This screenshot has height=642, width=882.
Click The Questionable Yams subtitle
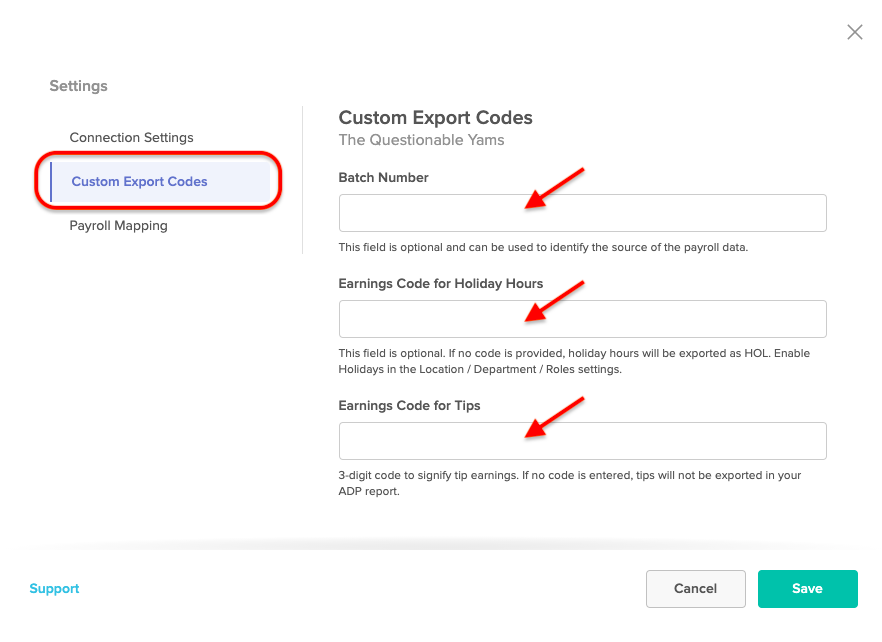421,140
